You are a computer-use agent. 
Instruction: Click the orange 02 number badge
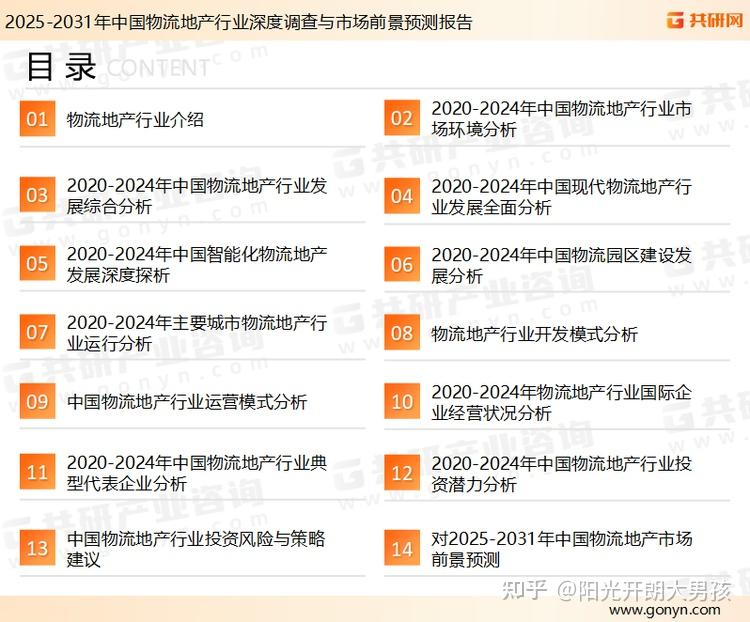tap(402, 118)
